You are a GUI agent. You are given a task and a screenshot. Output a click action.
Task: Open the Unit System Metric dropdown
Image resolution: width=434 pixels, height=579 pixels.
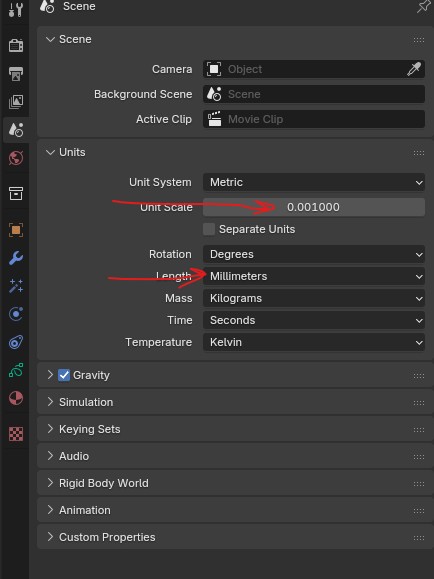pos(314,182)
